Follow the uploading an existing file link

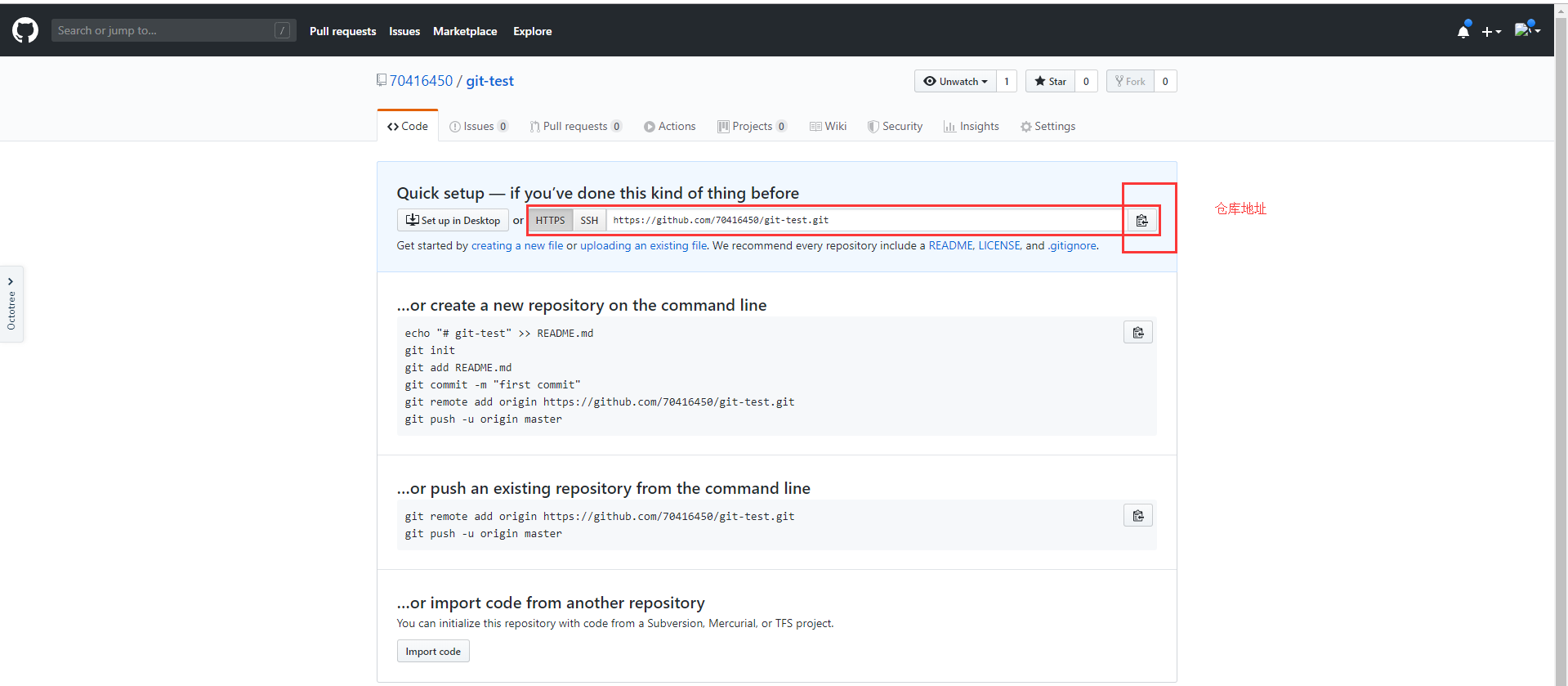tap(644, 245)
